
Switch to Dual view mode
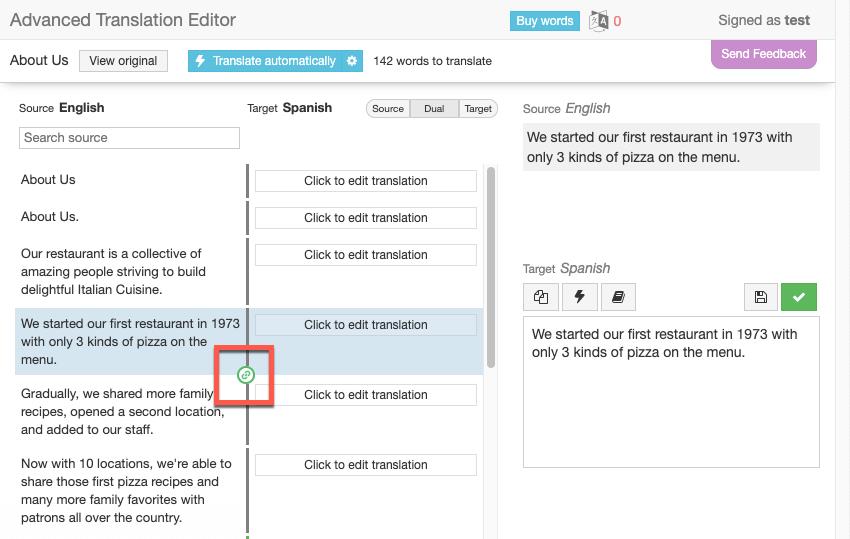click(x=434, y=109)
